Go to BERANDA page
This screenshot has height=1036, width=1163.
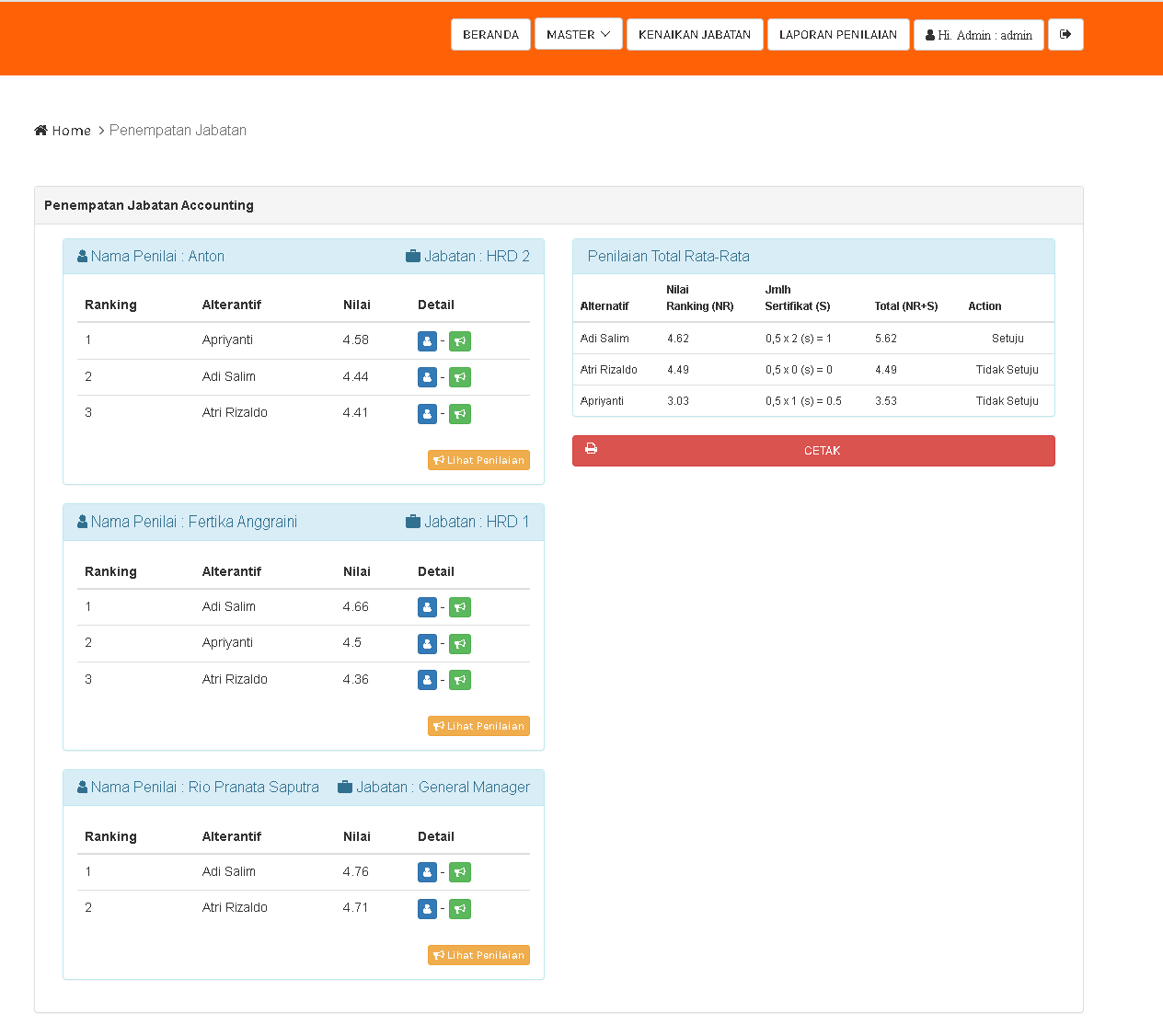490,35
